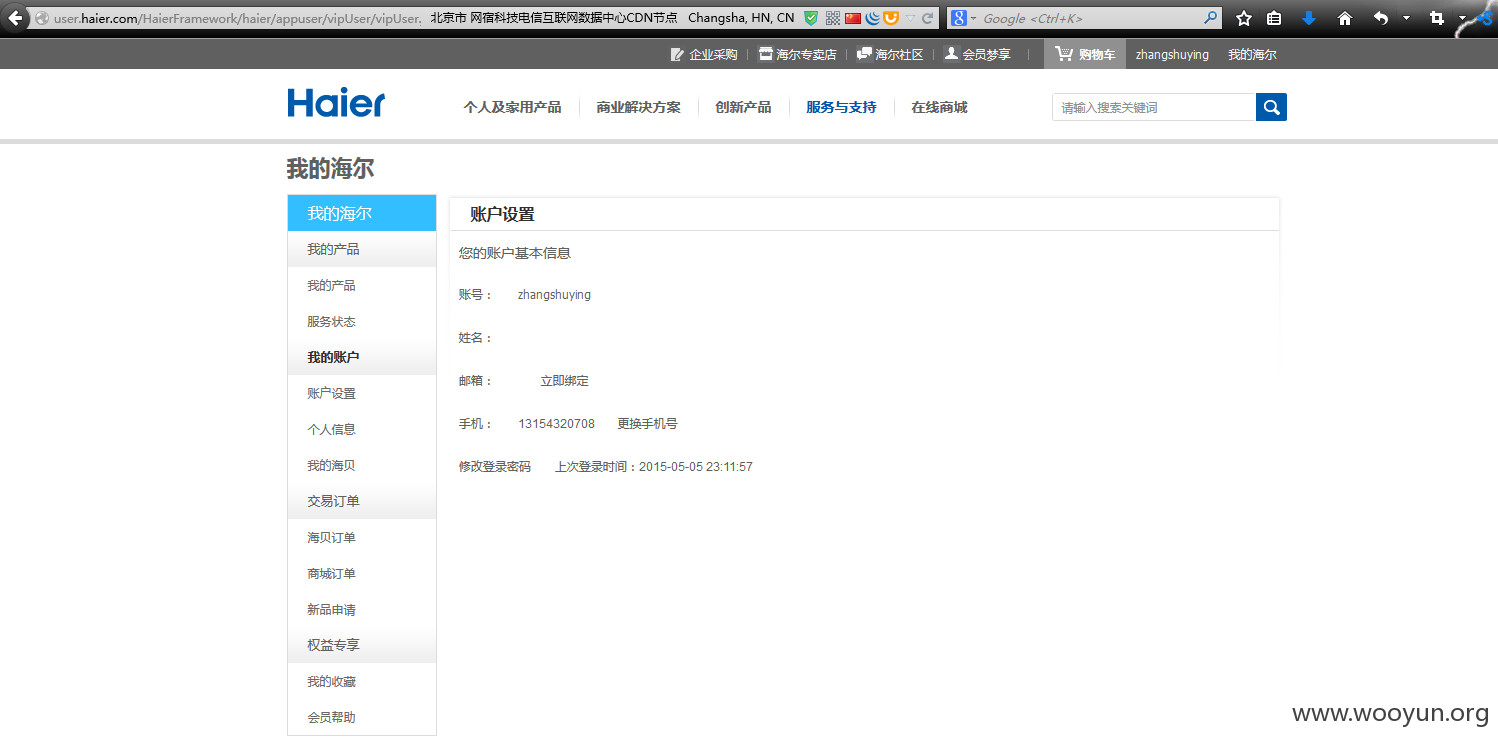1498x742 pixels.
Task: Open the 创新产品 menu
Action: click(743, 107)
